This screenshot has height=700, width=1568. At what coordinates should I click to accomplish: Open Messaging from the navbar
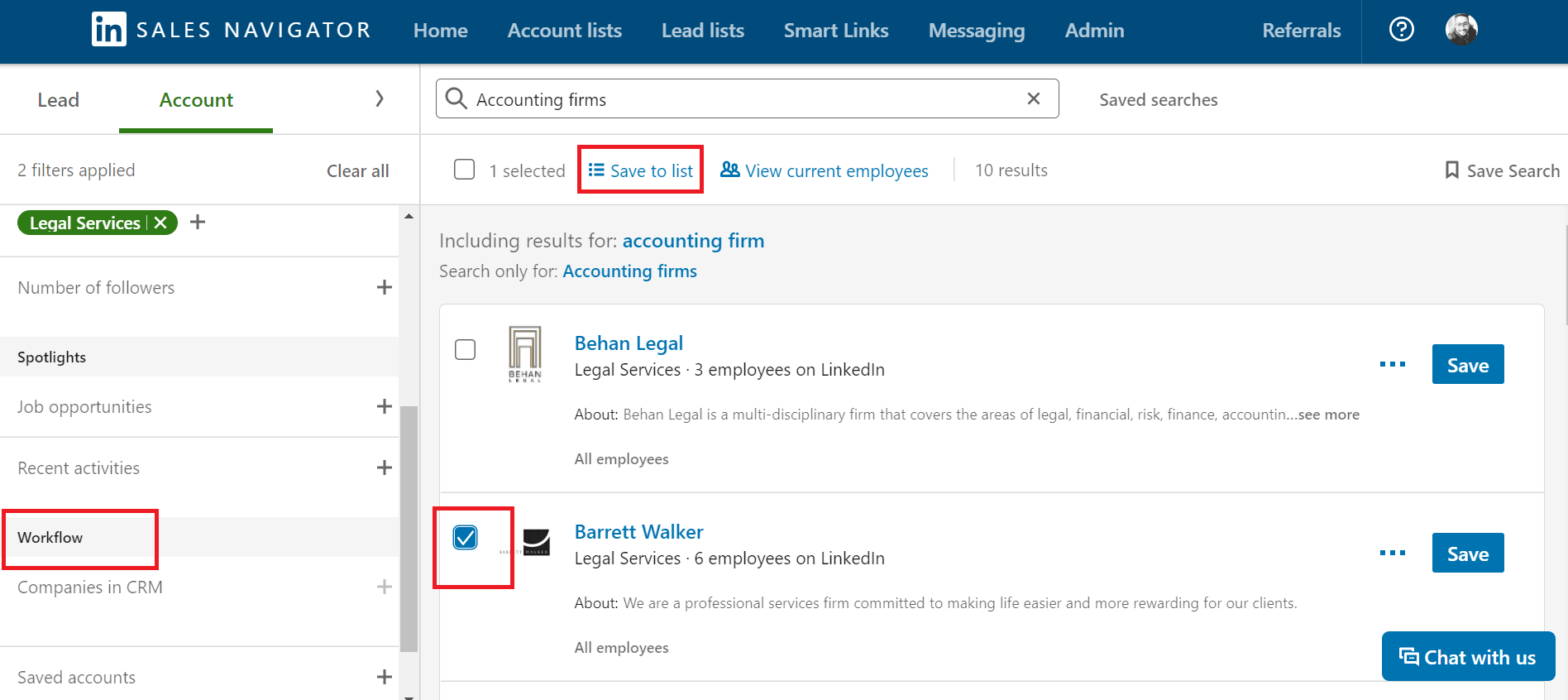(x=977, y=31)
